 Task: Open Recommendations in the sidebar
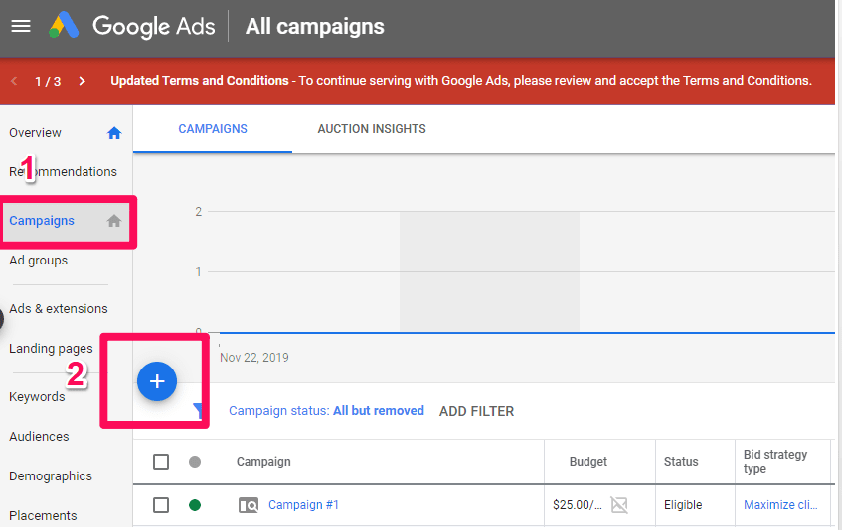click(x=63, y=171)
